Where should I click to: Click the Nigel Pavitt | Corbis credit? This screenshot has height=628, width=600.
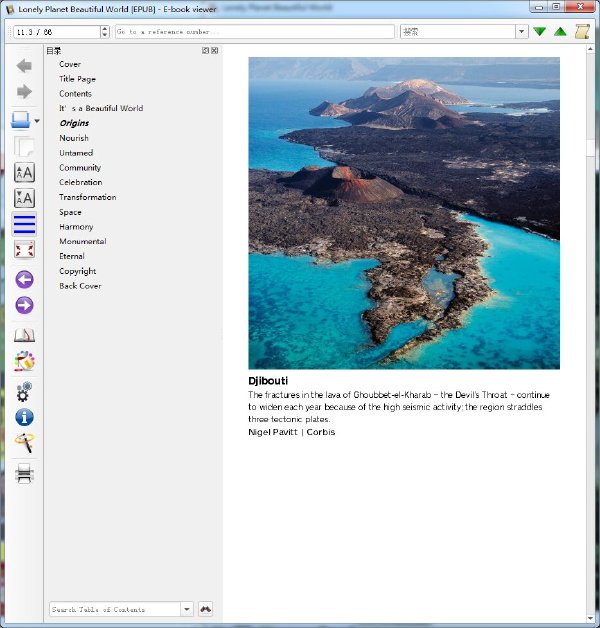pyautogui.click(x=292, y=432)
